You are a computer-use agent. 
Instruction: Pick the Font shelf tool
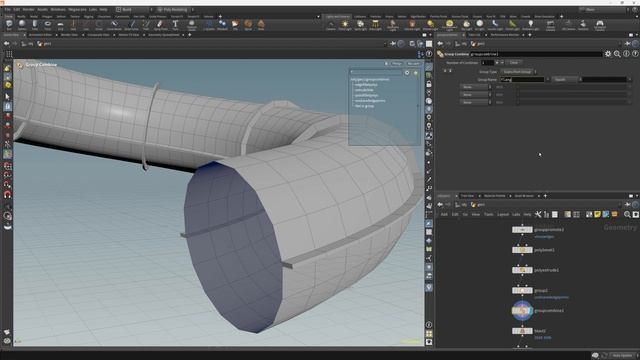[175, 25]
